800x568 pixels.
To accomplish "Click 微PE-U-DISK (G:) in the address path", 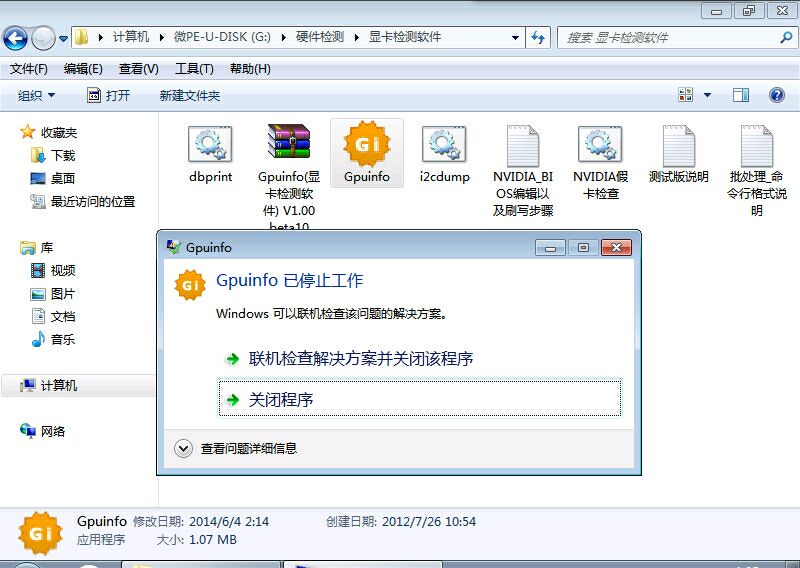I will tap(222, 37).
